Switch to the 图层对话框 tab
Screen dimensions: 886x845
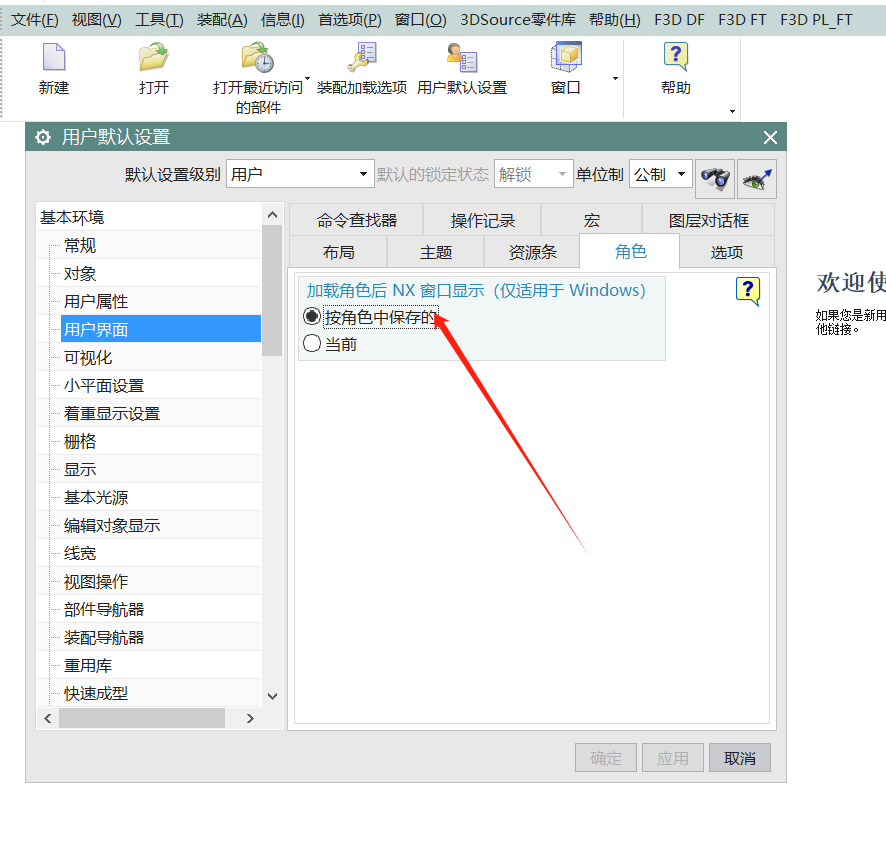coord(709,220)
